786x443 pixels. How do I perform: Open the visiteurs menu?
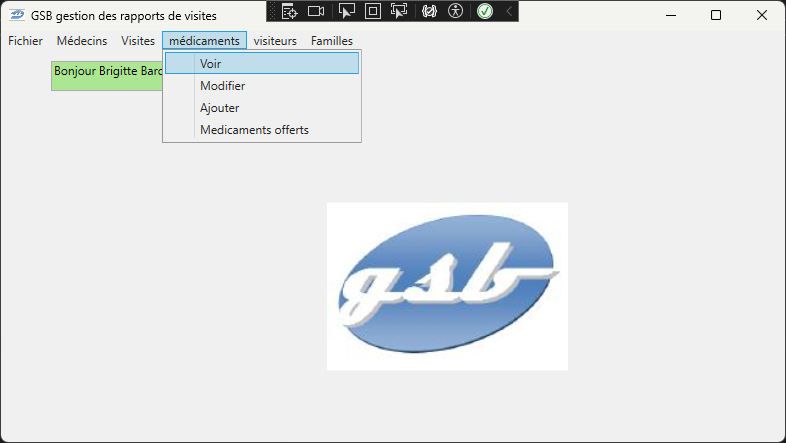pos(275,41)
